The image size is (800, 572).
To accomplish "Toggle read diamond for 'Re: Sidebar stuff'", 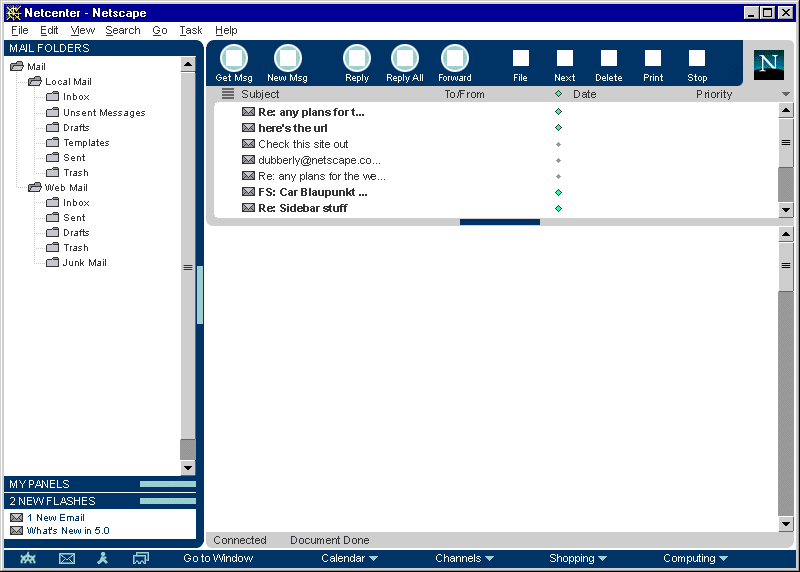I will [x=558, y=208].
